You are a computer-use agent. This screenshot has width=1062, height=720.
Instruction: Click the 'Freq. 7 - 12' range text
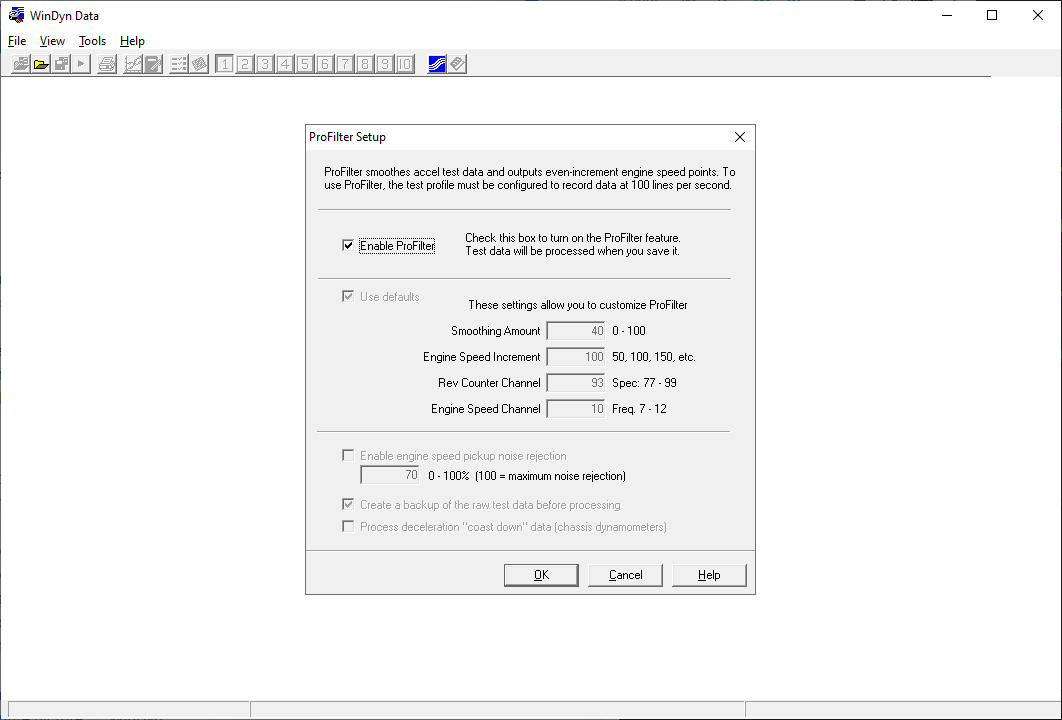point(639,409)
